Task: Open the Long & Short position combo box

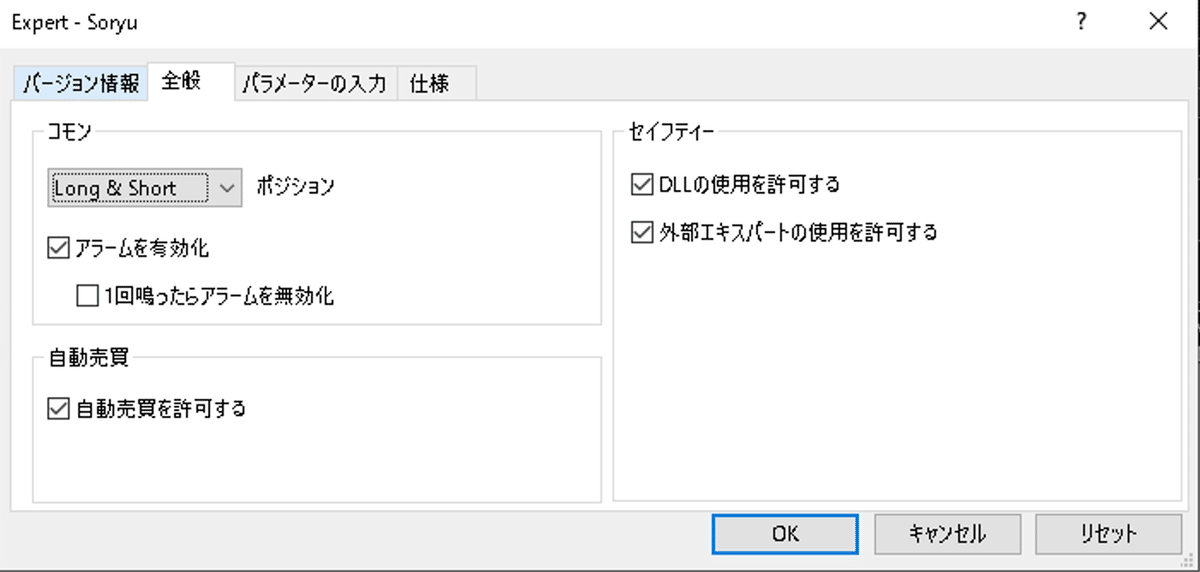Action: 130,187
